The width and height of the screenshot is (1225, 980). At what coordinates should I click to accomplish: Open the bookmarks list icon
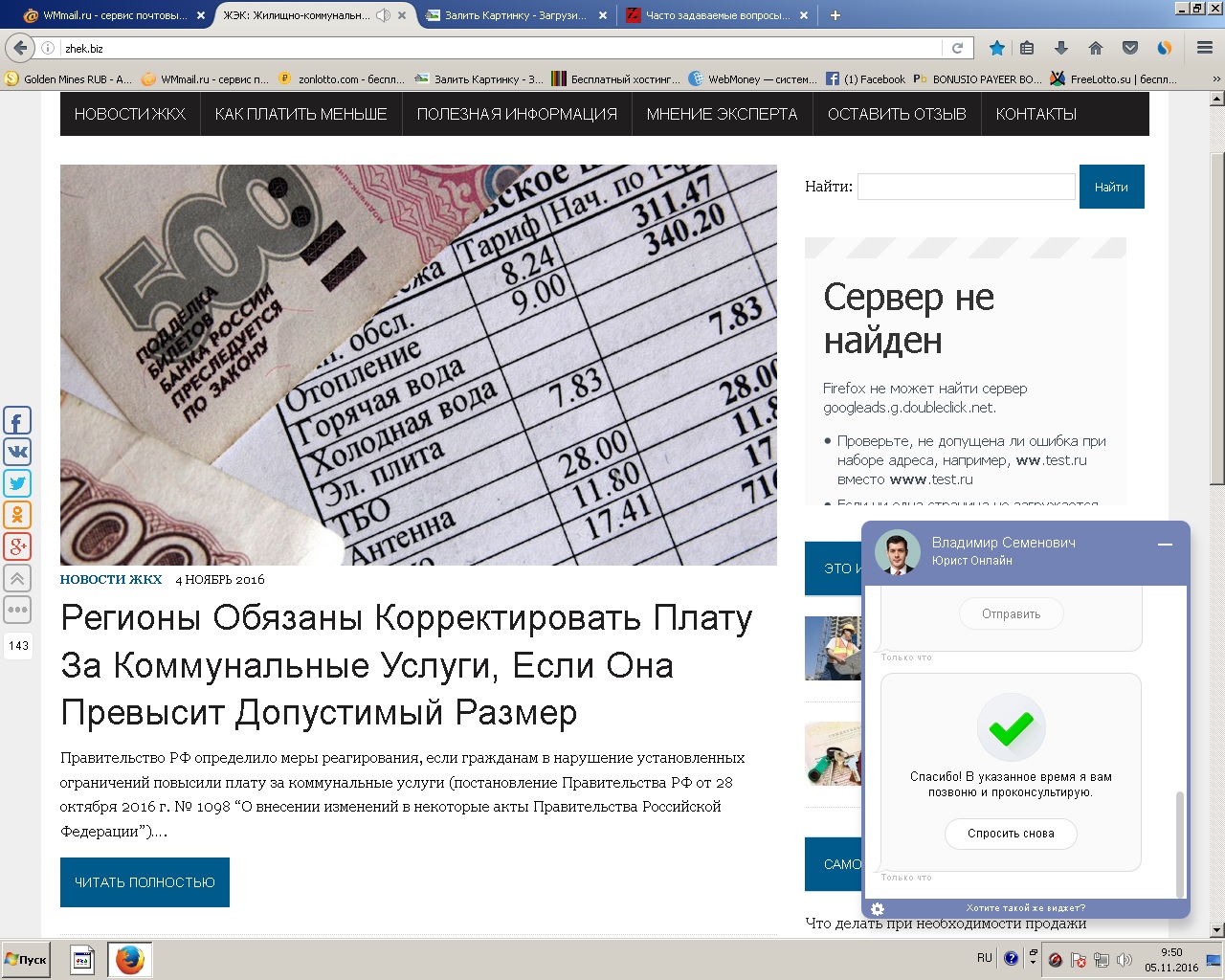[x=1027, y=48]
